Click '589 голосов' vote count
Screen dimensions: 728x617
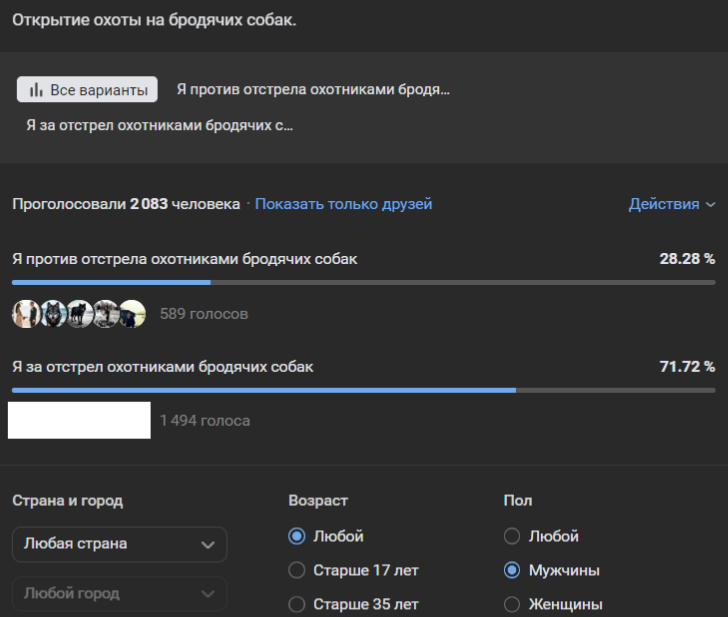pyautogui.click(x=204, y=314)
